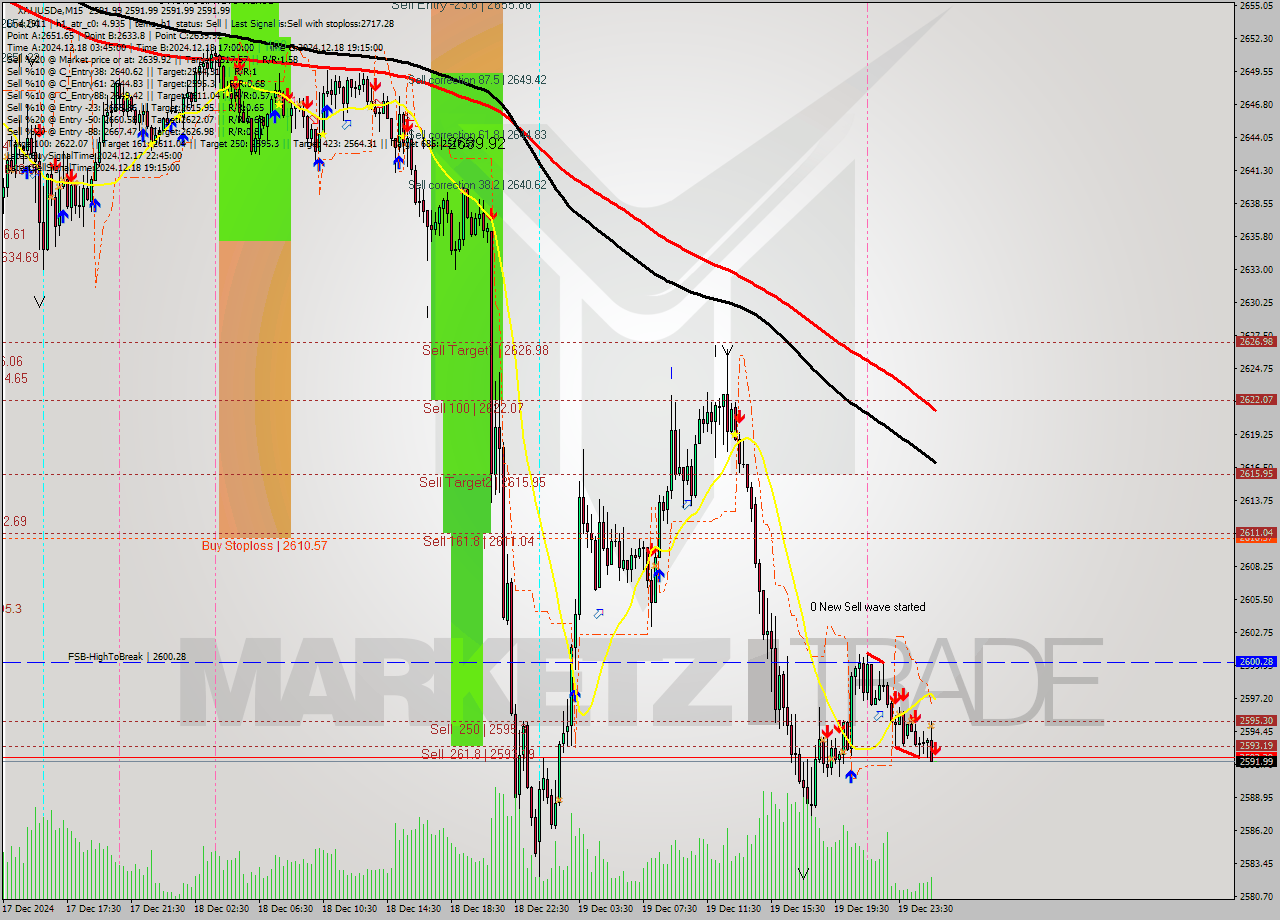Click the 2644.05 price axis label
1280x920 pixels.
1256,138
